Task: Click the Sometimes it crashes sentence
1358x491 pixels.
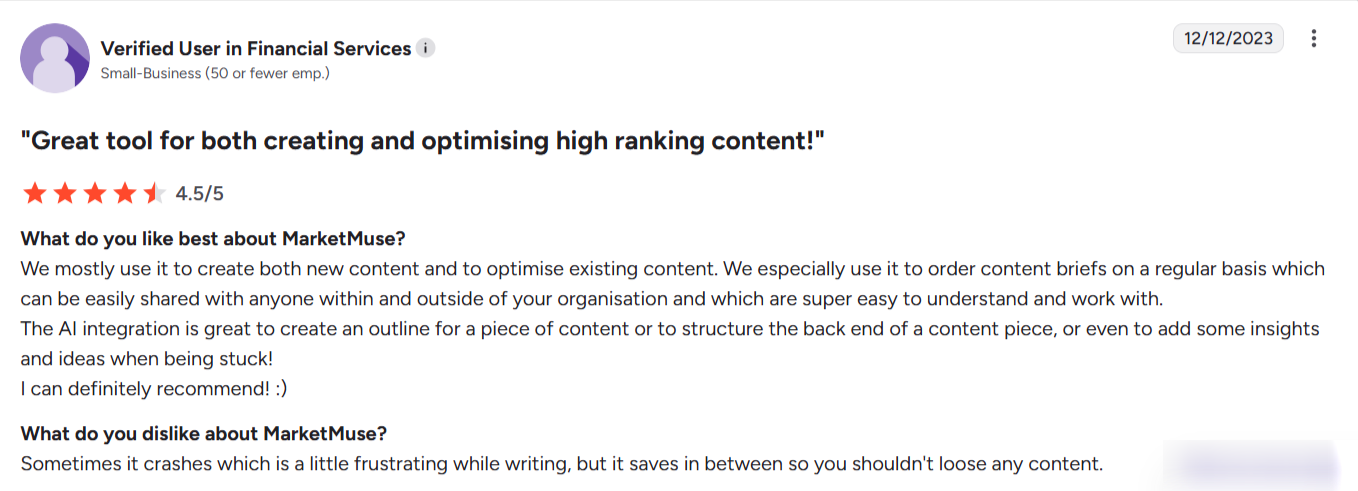Action: point(561,464)
